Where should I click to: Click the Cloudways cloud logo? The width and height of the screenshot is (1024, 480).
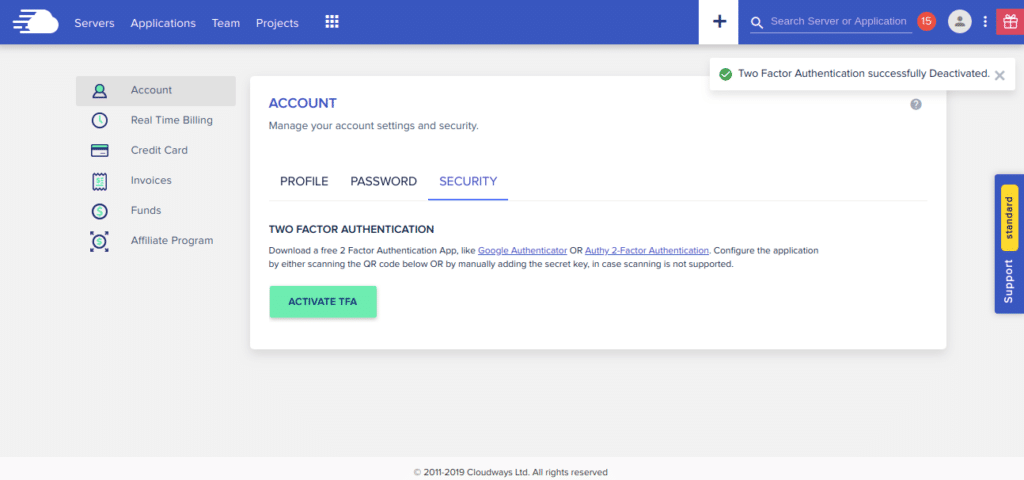coord(34,22)
